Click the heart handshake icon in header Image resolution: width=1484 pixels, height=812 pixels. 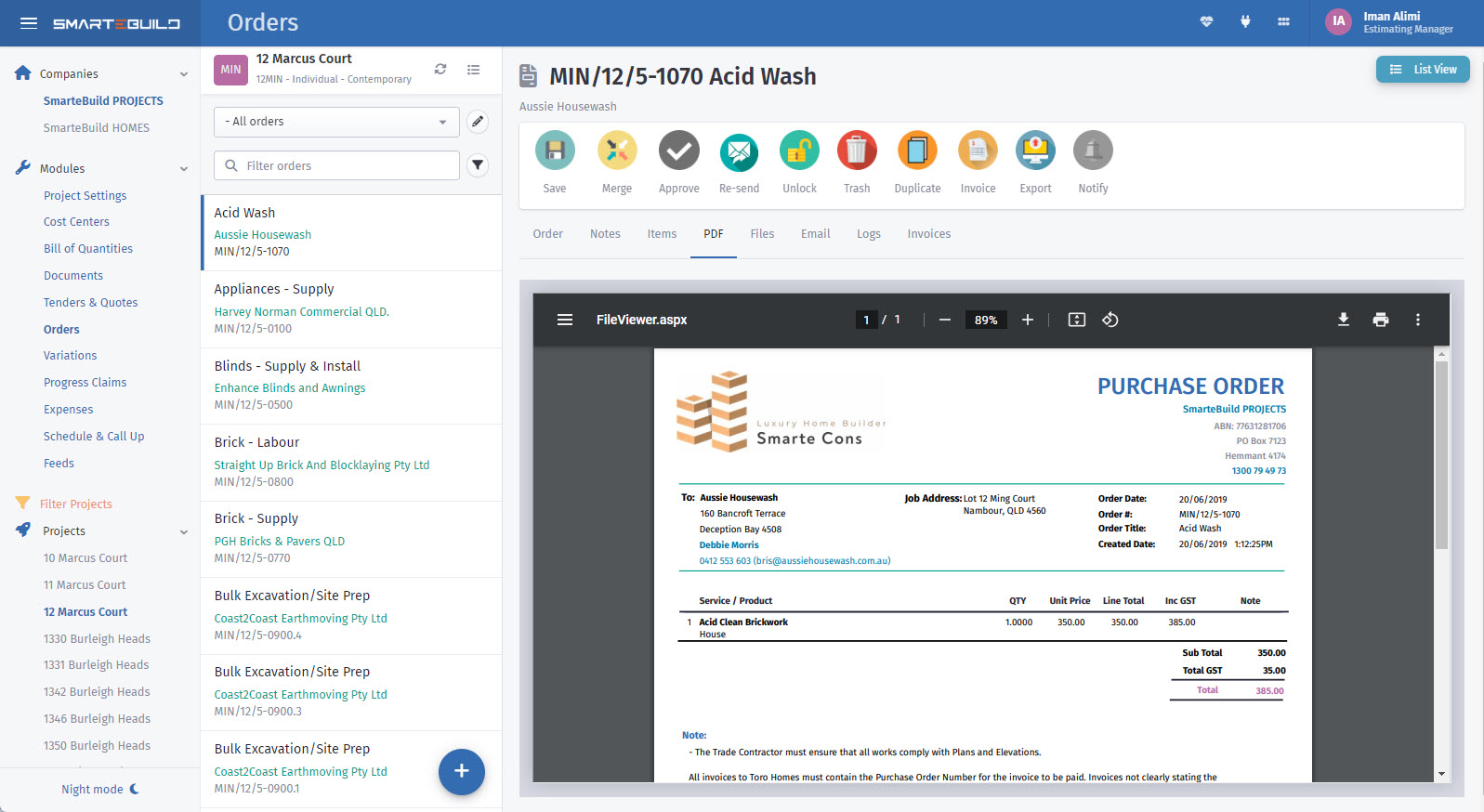1207,21
